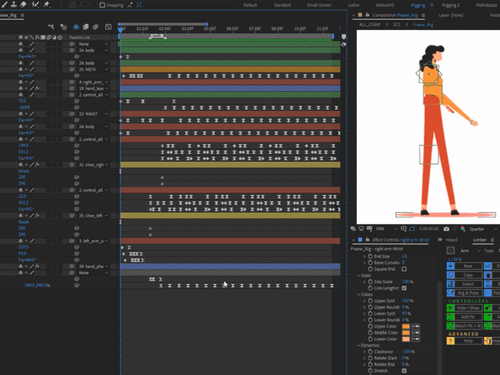This screenshot has width=500, height=375.
Task: Open the Upper Color swatch
Action: 406,326
